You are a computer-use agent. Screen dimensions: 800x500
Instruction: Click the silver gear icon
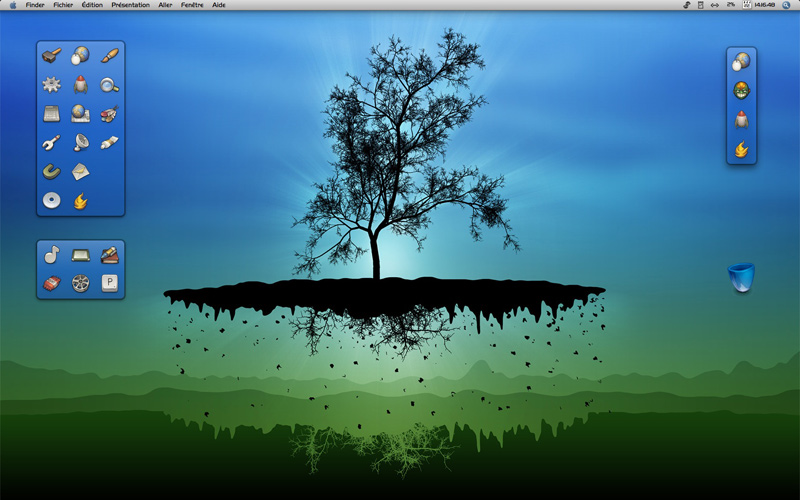52,84
